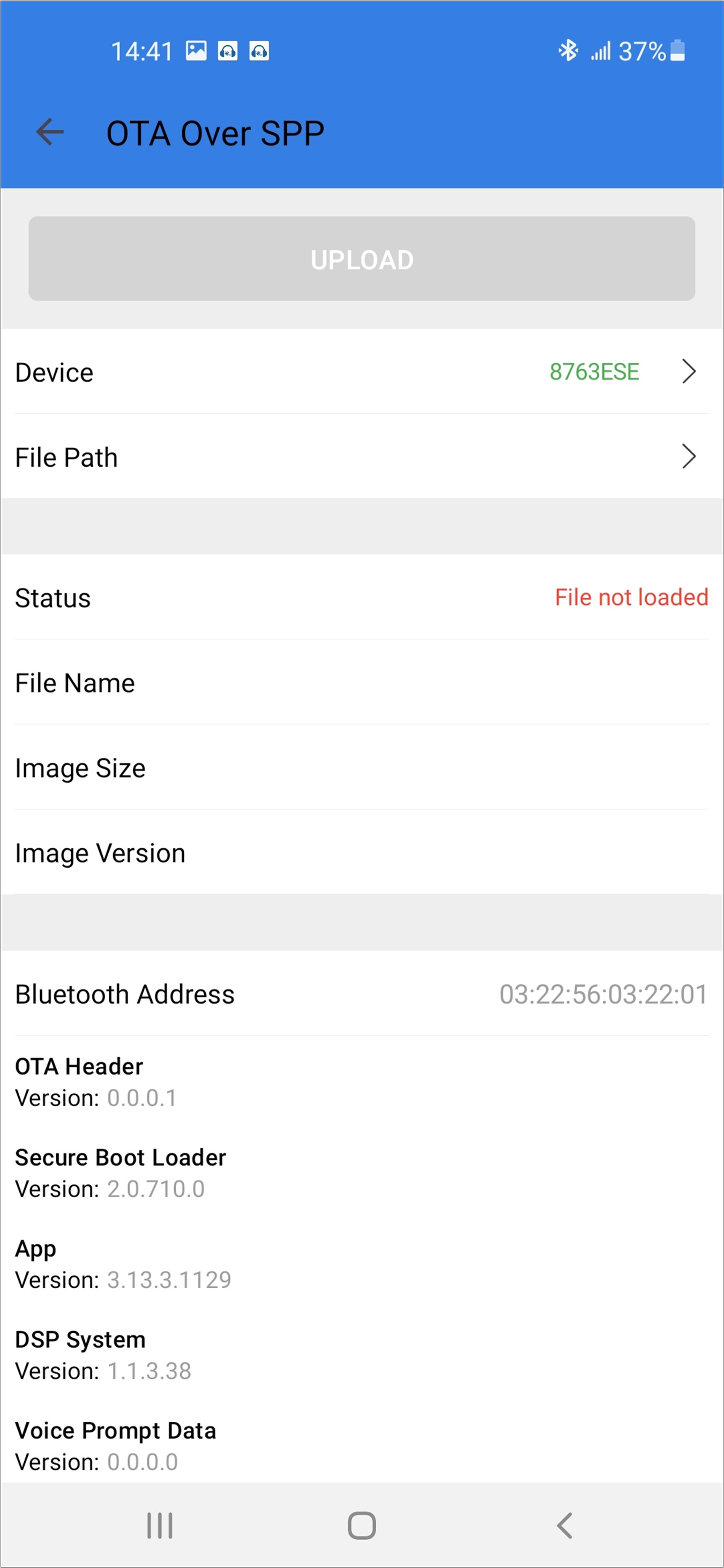Tap the back arrow in header
Viewport: 724px width, 1568px height.
click(50, 132)
